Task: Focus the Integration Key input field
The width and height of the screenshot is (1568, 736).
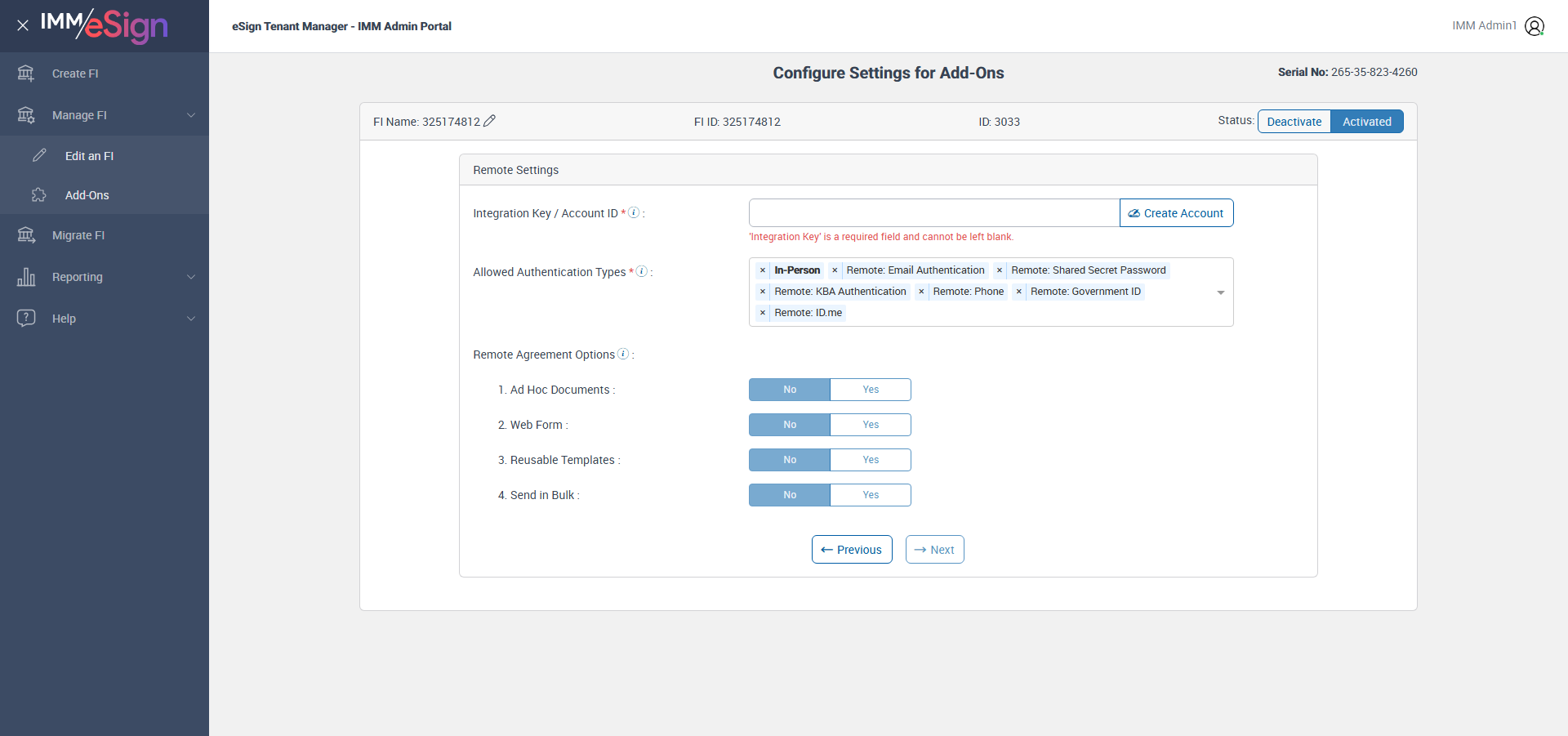Action: point(934,213)
